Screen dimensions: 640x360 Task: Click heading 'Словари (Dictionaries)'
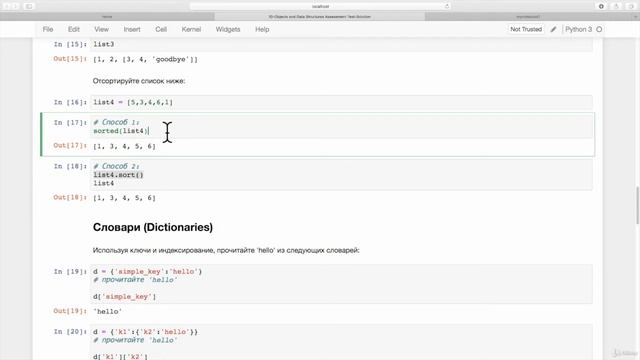click(153, 227)
